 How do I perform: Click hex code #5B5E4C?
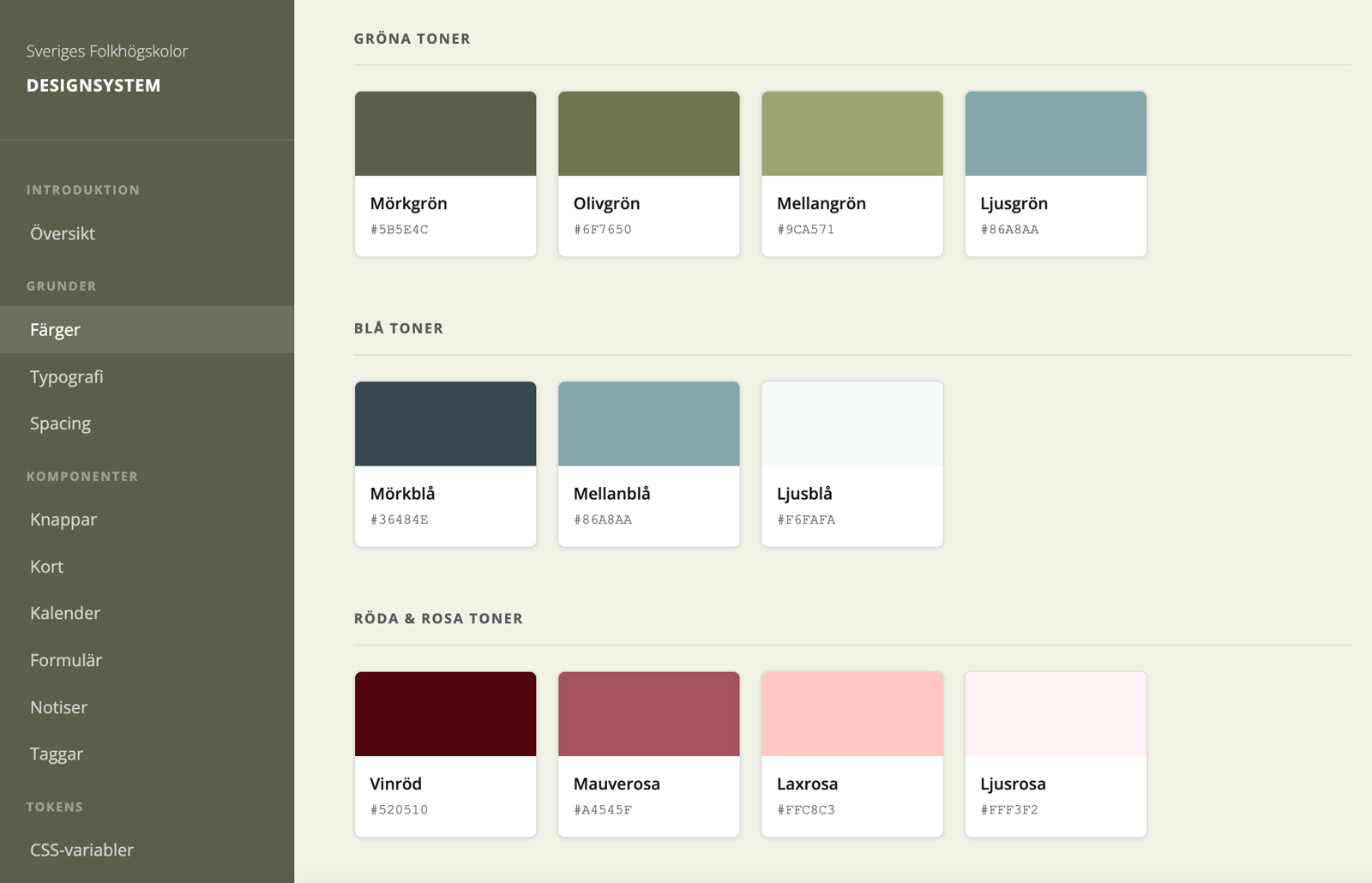[400, 230]
